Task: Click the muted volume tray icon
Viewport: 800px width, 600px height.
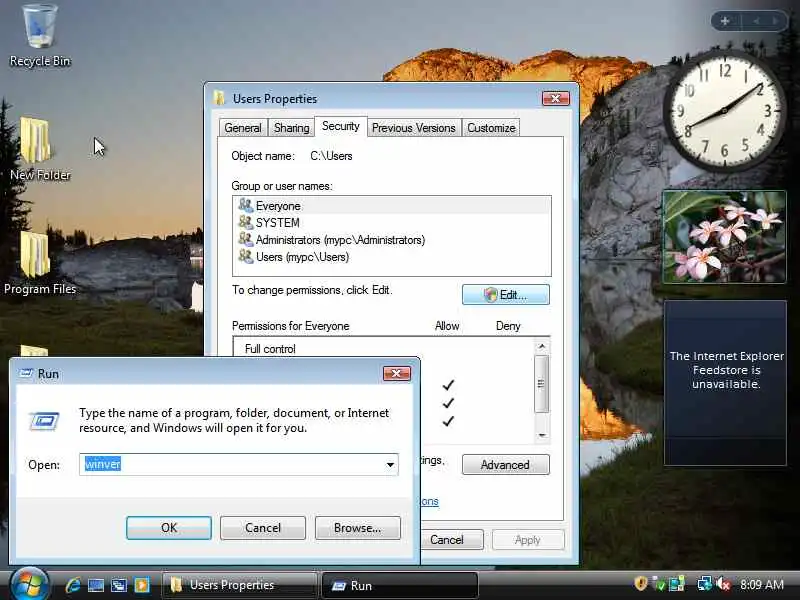Action: [723, 584]
